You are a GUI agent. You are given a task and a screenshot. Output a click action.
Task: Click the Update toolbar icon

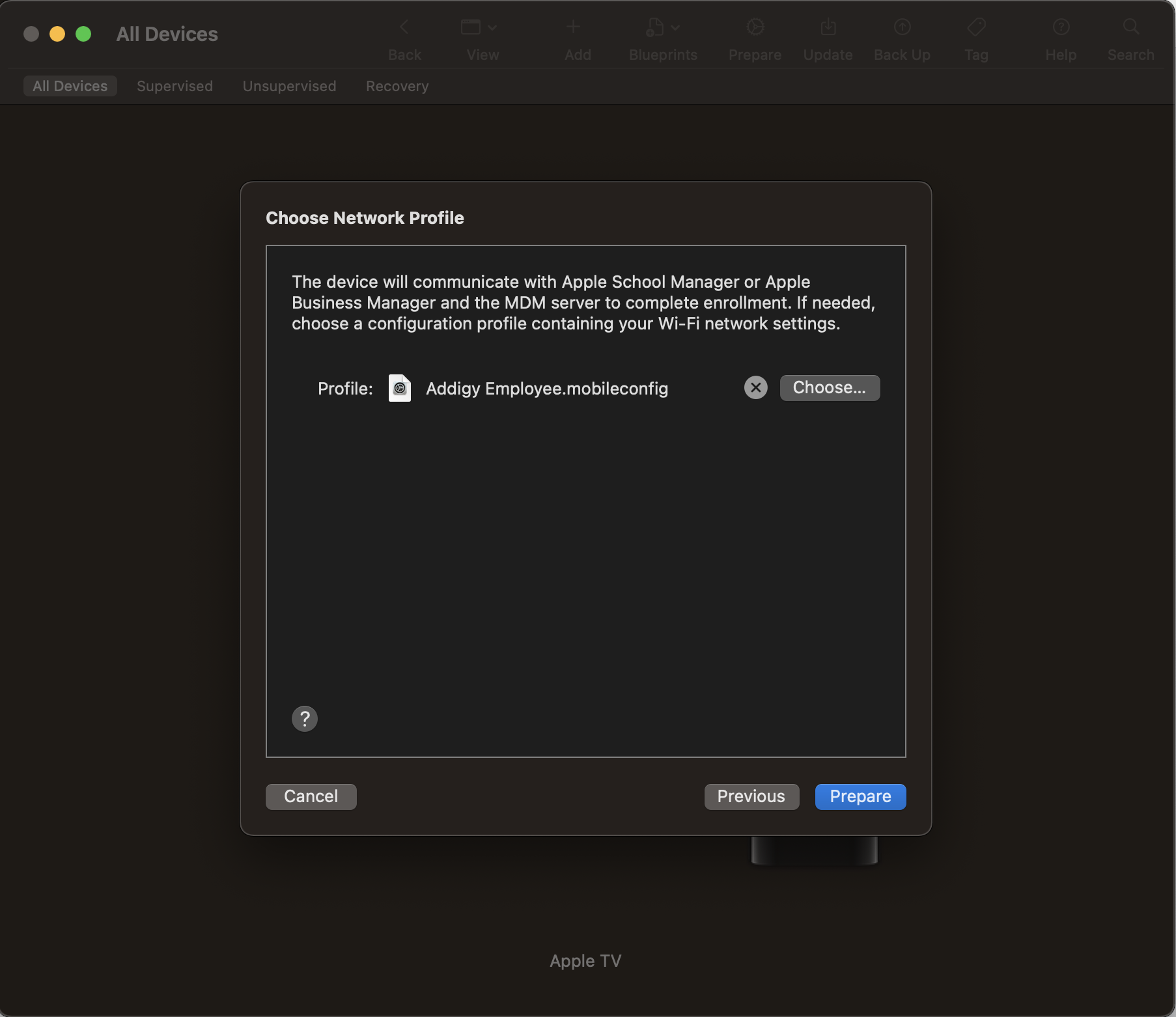pos(828,27)
